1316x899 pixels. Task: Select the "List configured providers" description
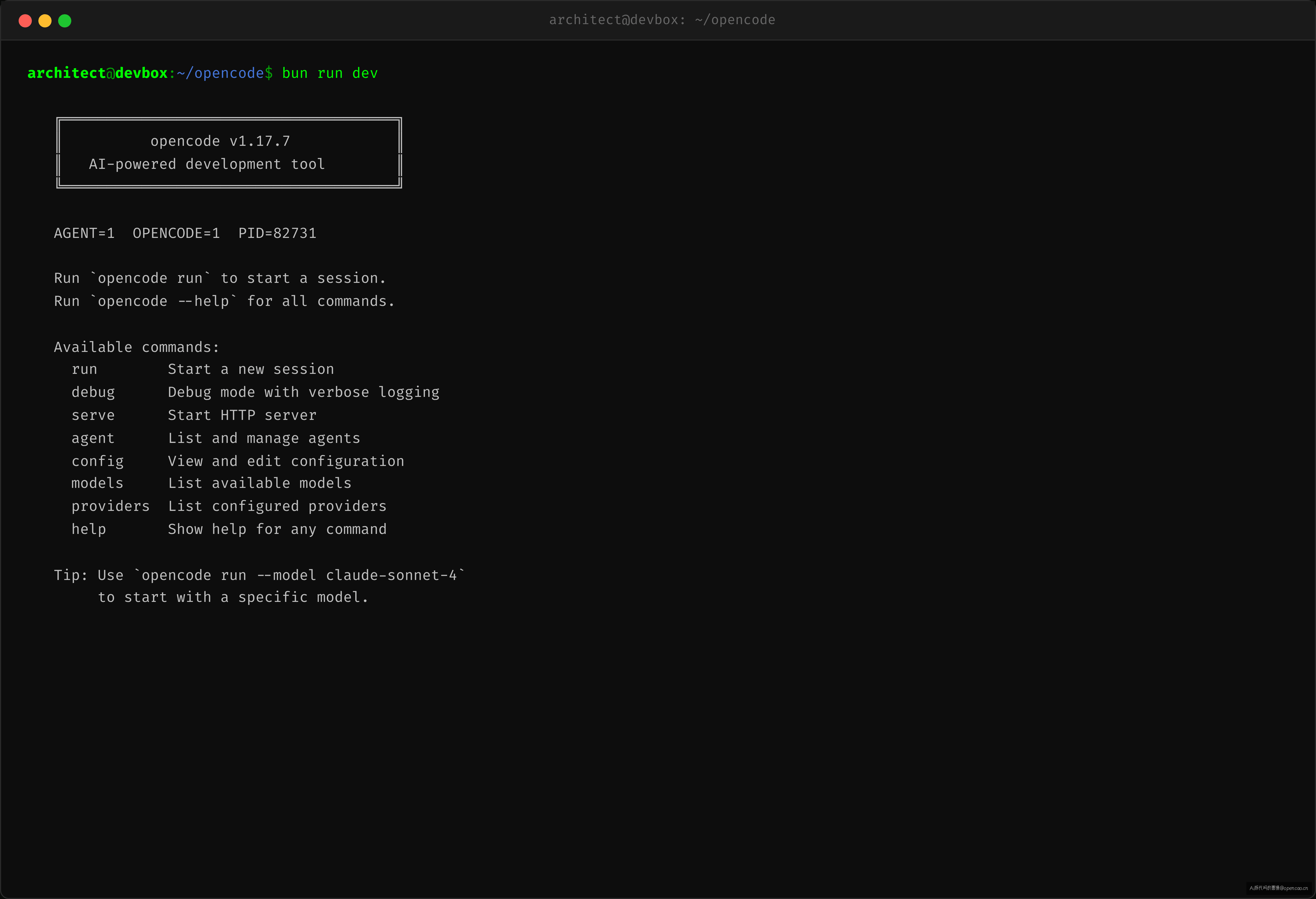click(x=277, y=506)
